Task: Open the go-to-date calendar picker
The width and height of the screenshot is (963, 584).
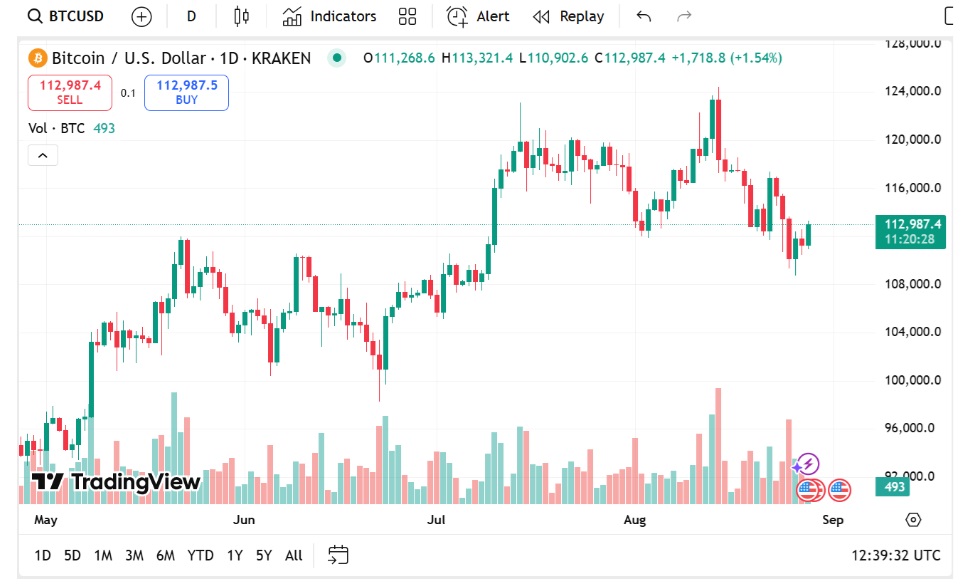Action: [x=337, y=555]
